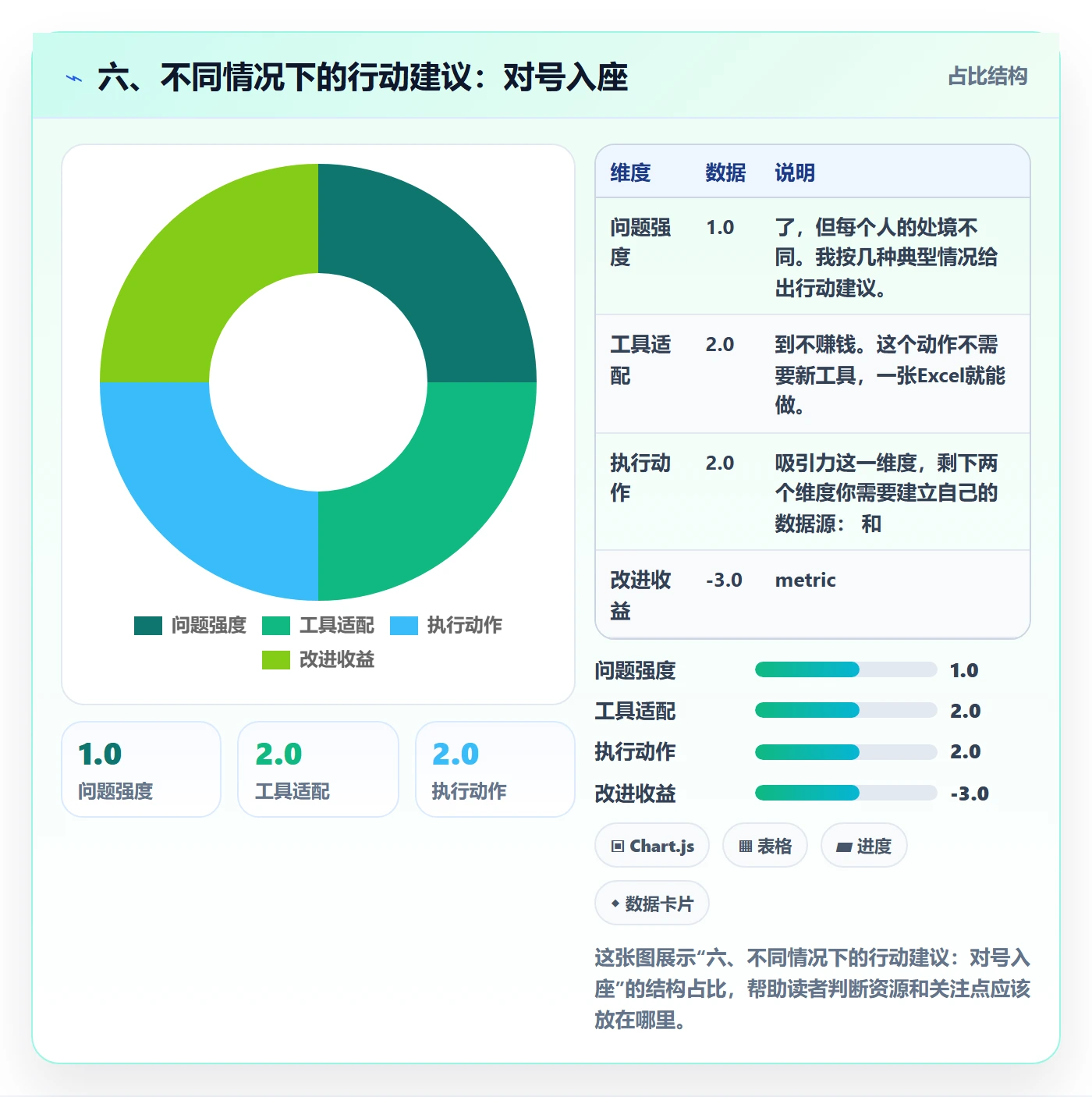Click the lightning bolt icon beside the title
Screen dimensions: 1092x1097
click(74, 78)
